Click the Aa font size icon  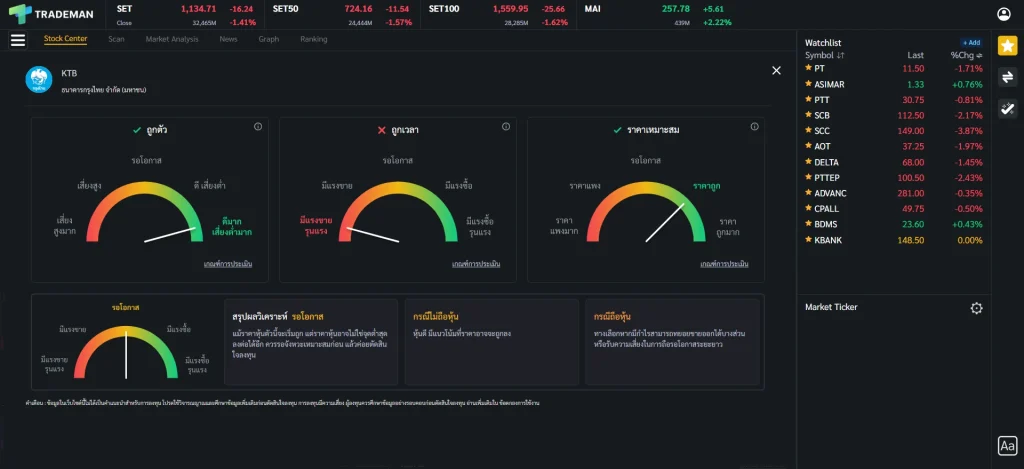pos(1007,445)
